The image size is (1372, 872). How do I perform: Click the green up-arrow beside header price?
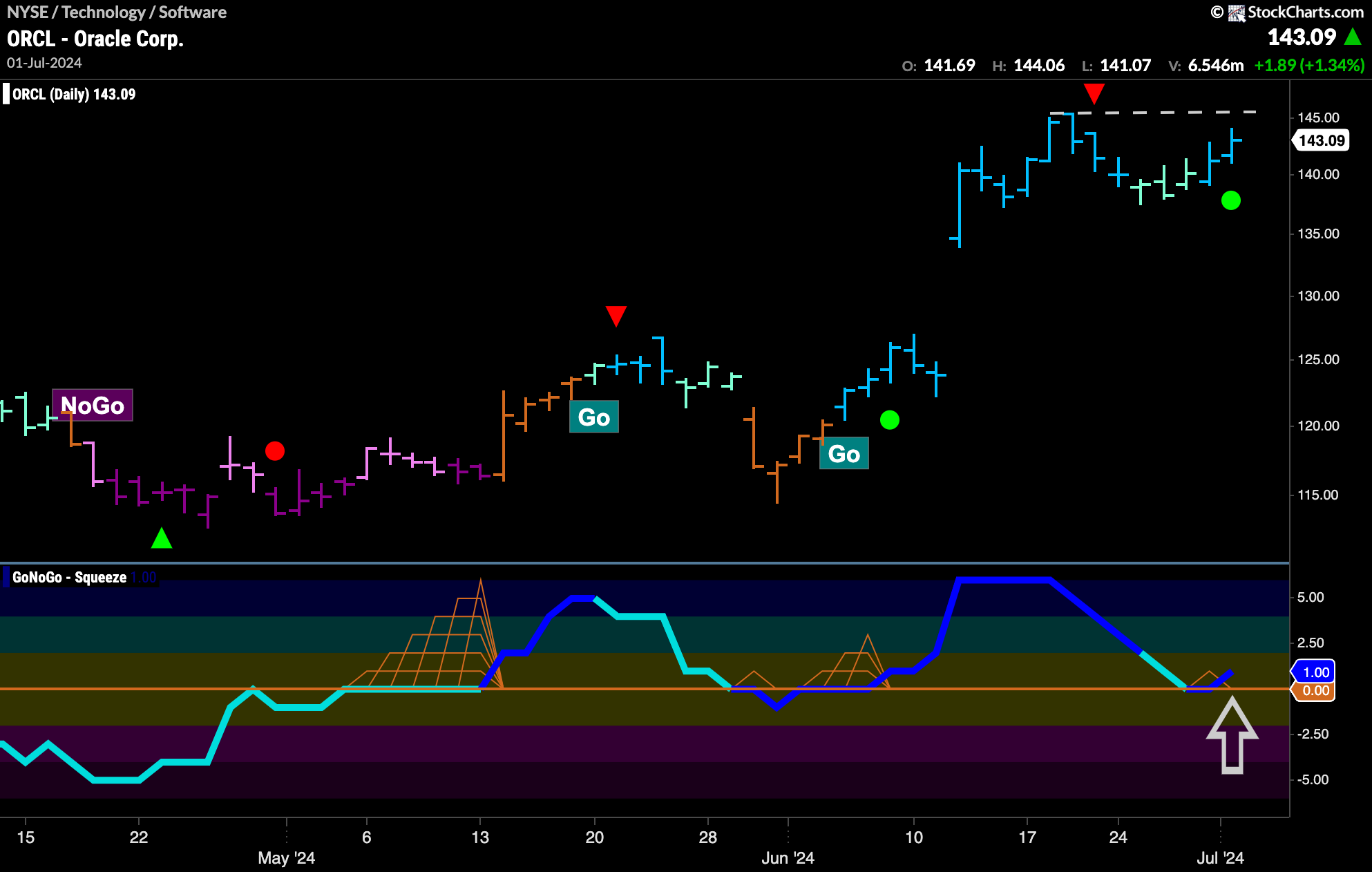pos(1353,37)
